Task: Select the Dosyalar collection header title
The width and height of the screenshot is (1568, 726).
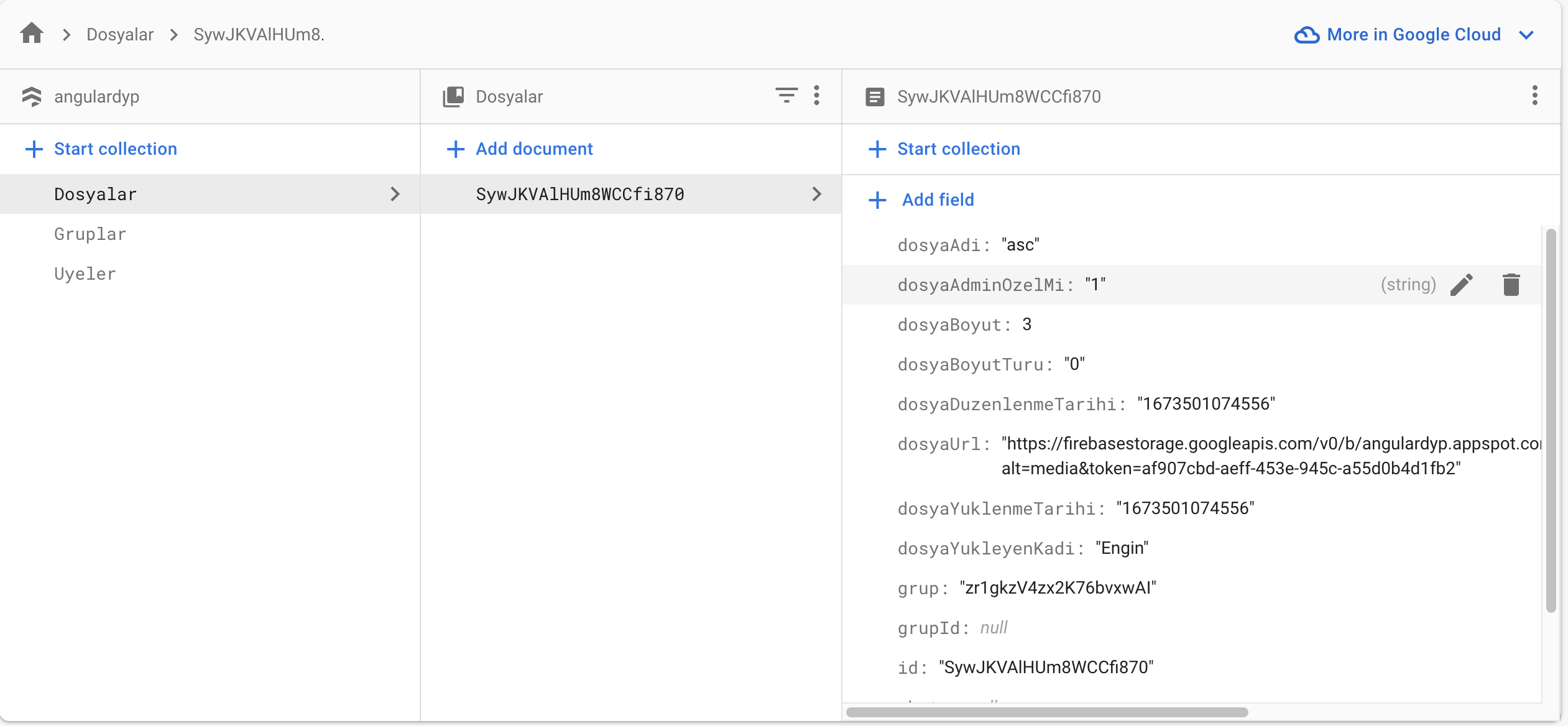Action: click(509, 96)
